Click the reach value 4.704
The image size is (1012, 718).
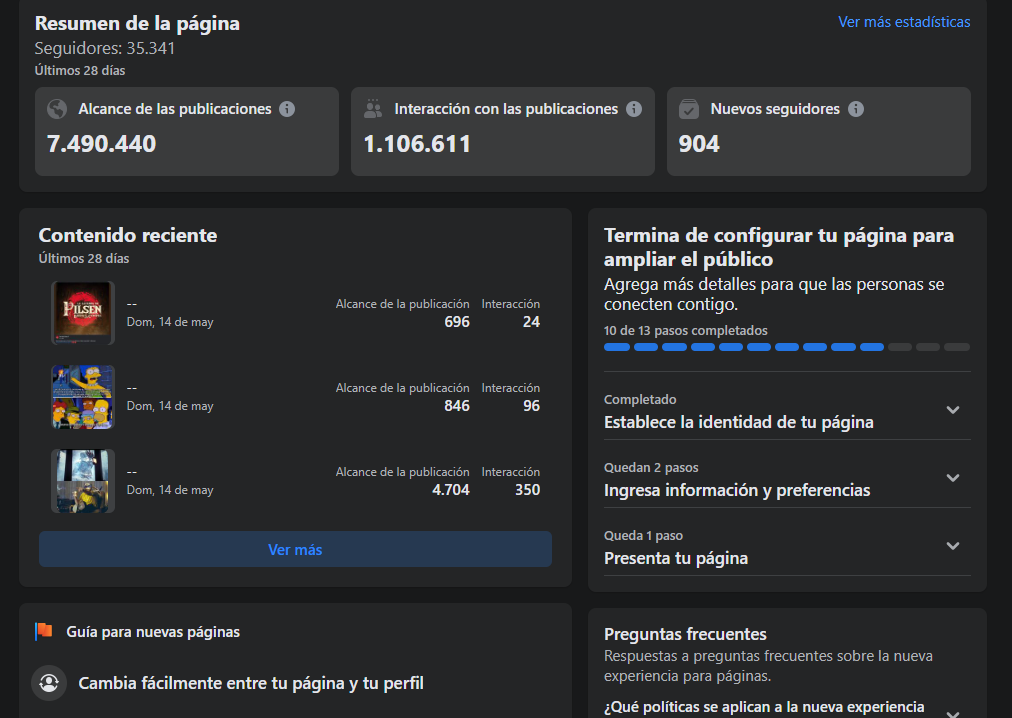pyautogui.click(x=450, y=489)
